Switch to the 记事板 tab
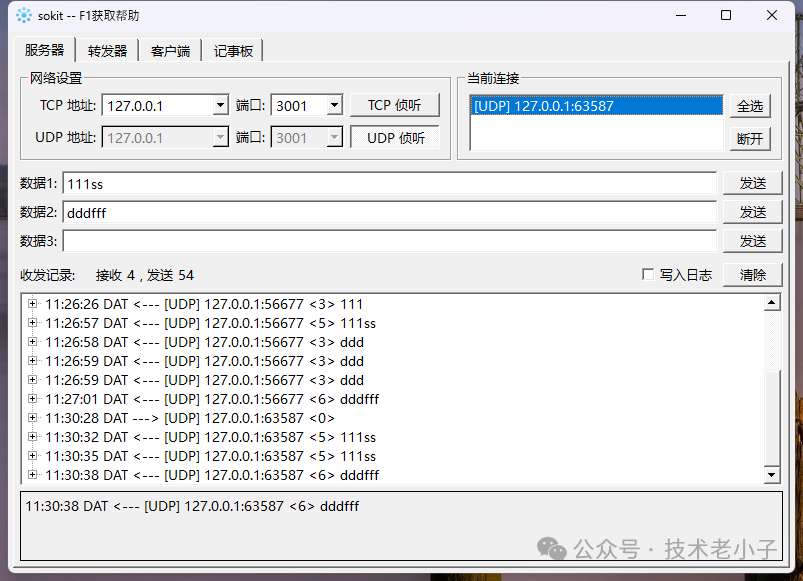 tap(232, 49)
